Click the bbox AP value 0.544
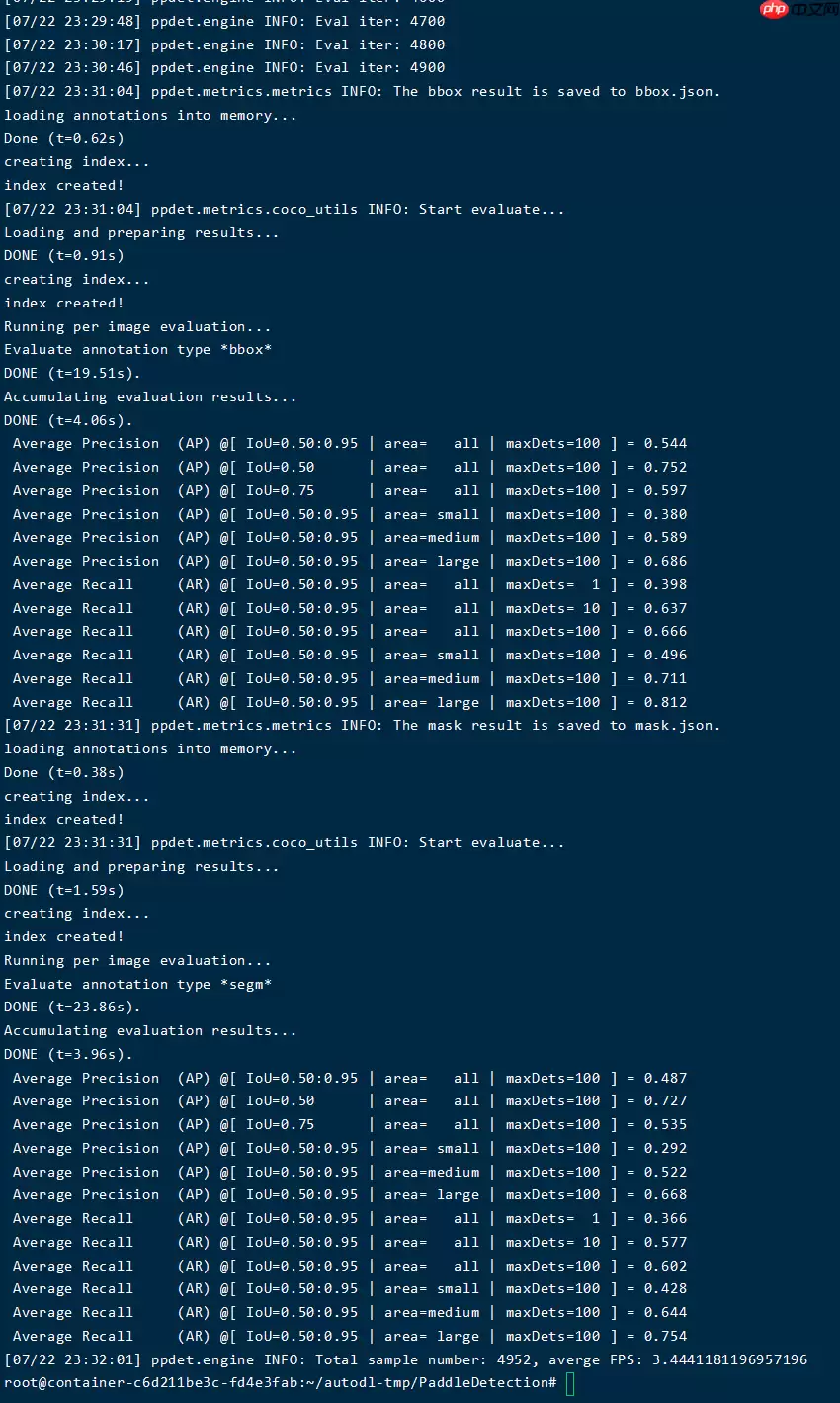The image size is (840, 1403). [665, 444]
